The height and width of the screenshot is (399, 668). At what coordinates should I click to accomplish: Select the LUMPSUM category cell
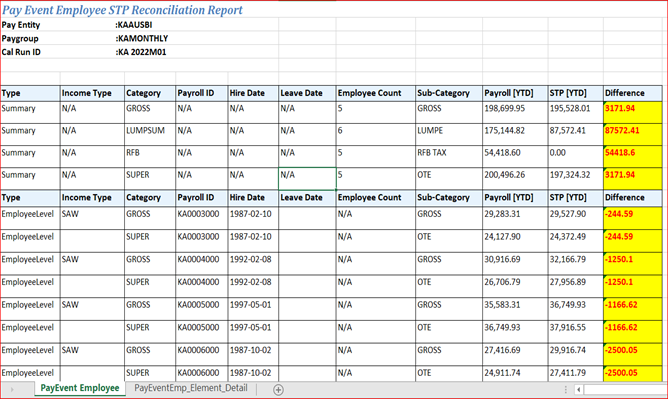[150, 135]
